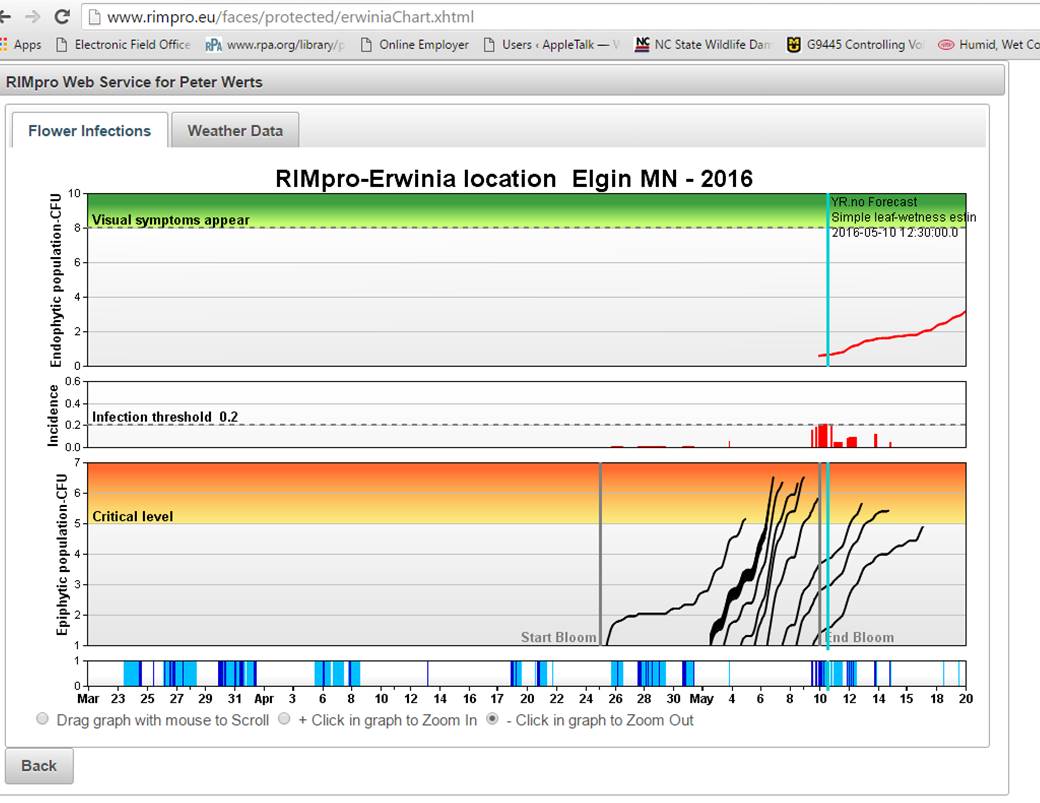
Task: Open the RPA library bookmark
Action: [x=275, y=45]
